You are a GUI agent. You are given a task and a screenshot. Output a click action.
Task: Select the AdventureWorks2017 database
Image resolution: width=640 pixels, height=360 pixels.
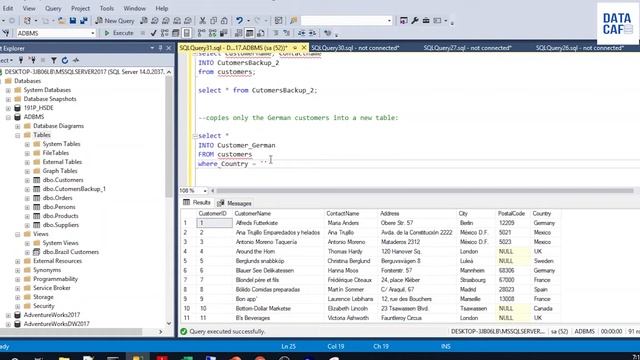pyautogui.click(x=52, y=315)
